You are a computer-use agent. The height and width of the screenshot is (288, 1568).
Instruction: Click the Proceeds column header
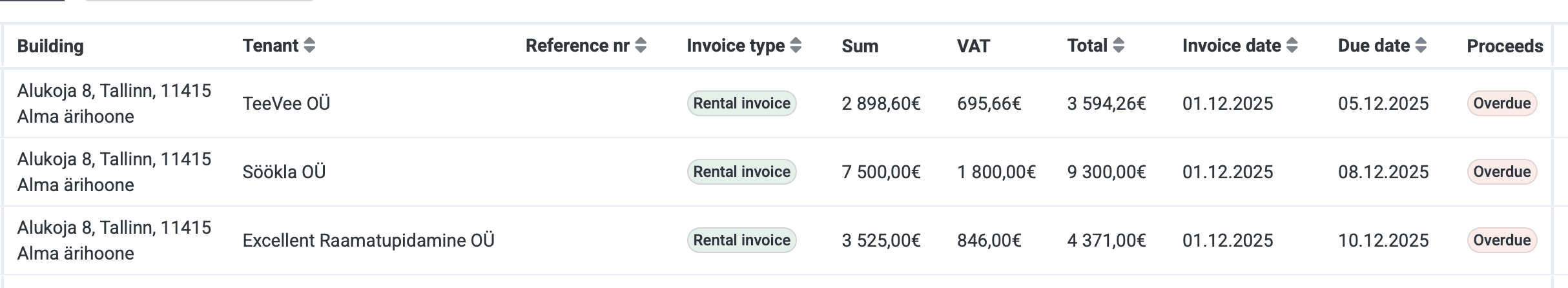click(x=1505, y=46)
